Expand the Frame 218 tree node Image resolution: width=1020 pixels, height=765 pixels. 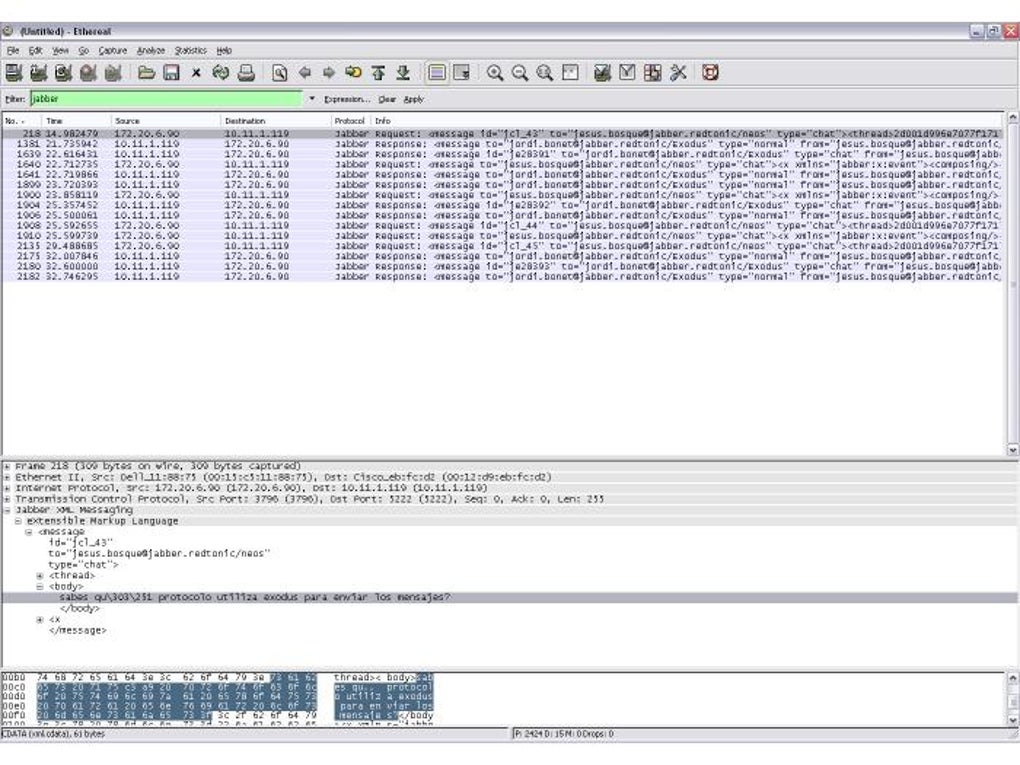[7, 466]
